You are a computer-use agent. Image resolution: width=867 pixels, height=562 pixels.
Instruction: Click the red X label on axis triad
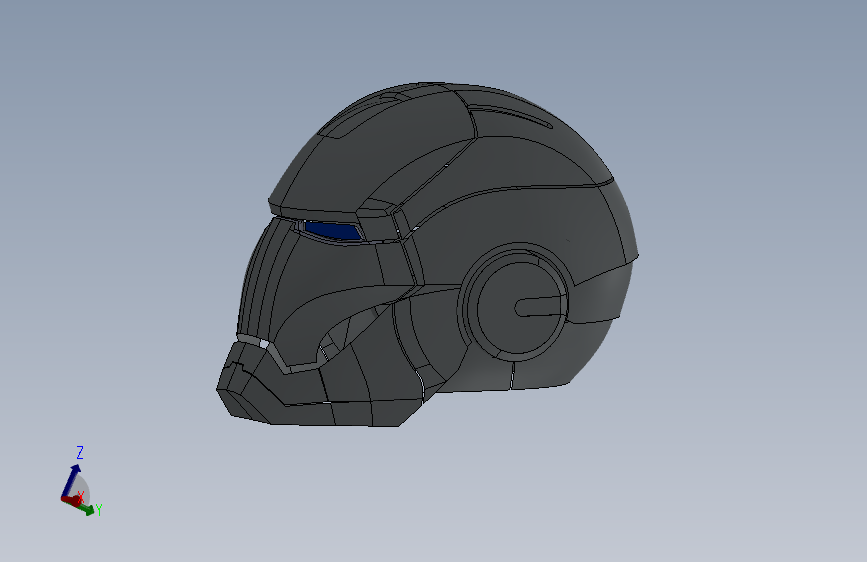tap(81, 496)
